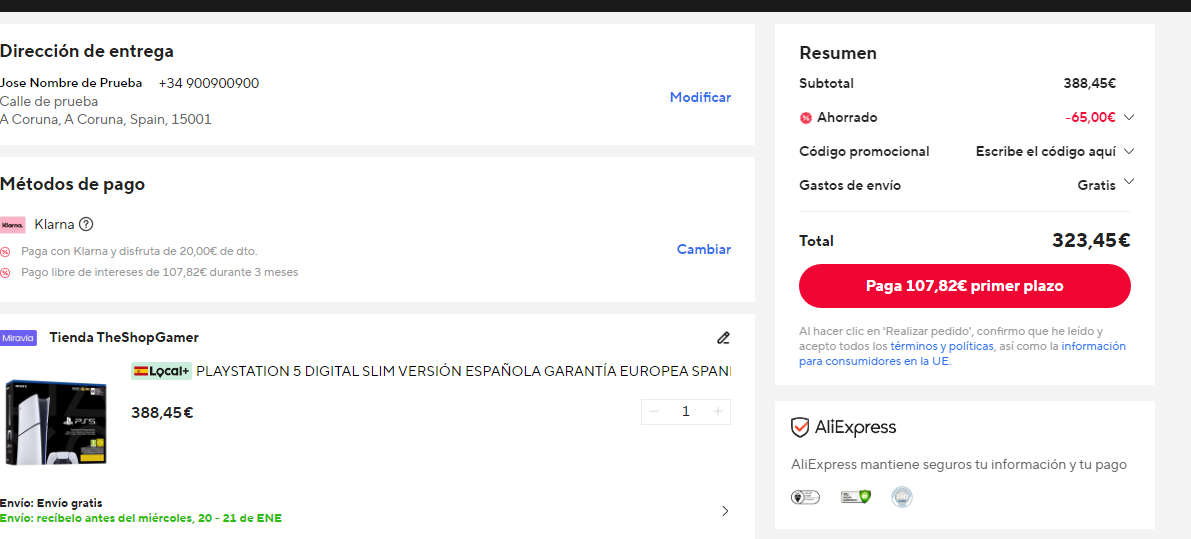
Task: Click the Dirección de entrega heading
Action: click(87, 52)
